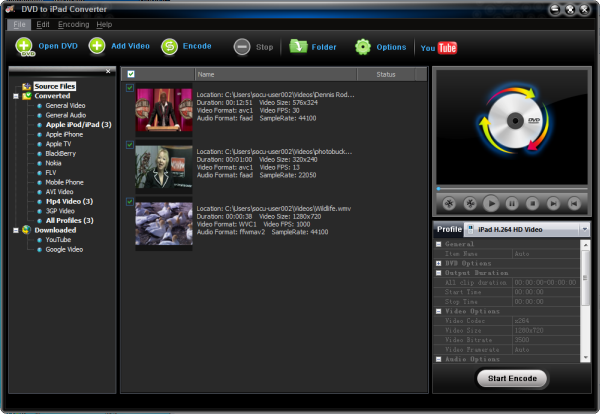Click the second snapshot button in the player
The width and height of the screenshot is (600, 414).
tap(470, 204)
